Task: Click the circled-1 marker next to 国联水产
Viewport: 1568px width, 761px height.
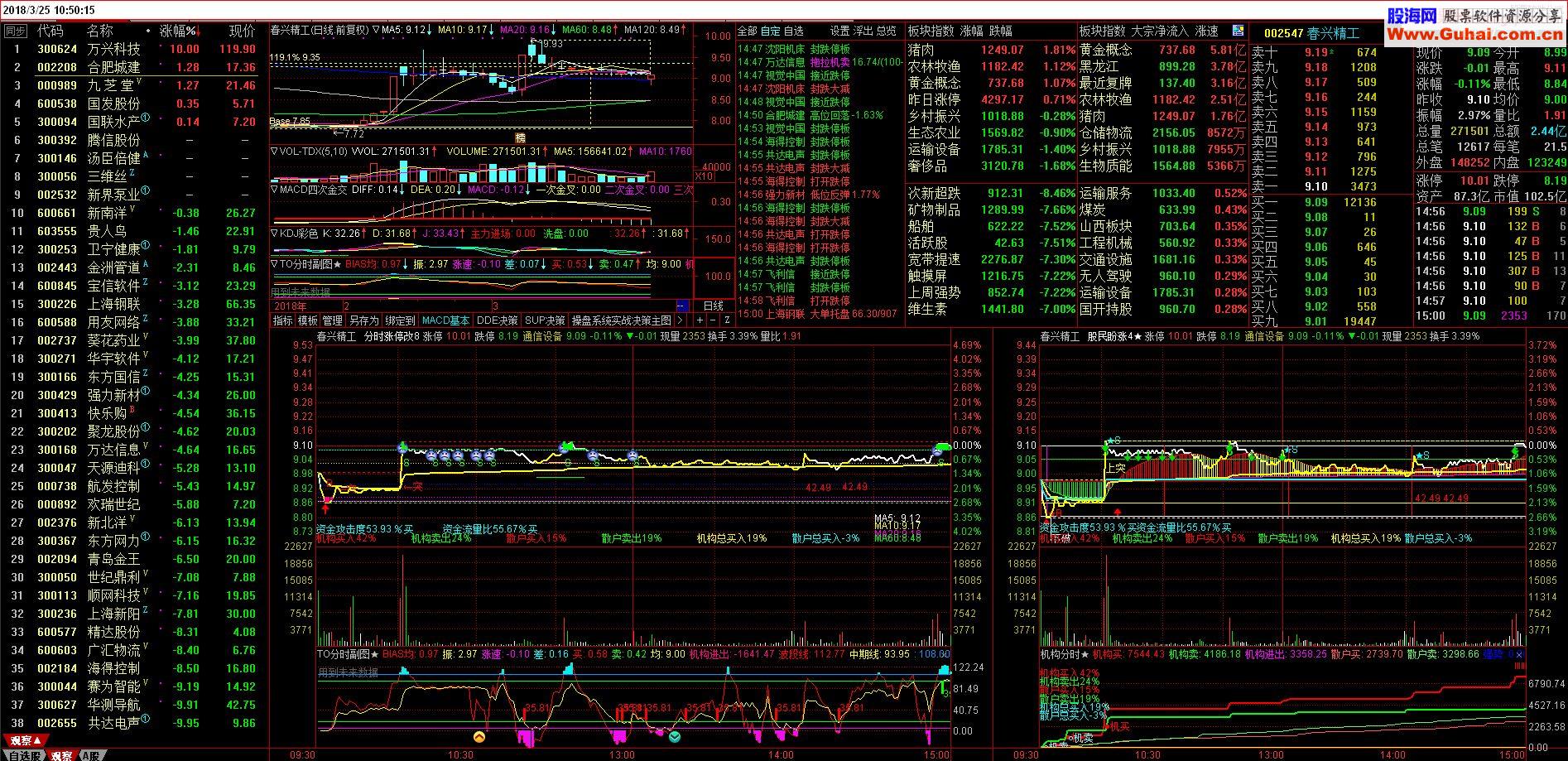Action: tap(146, 118)
